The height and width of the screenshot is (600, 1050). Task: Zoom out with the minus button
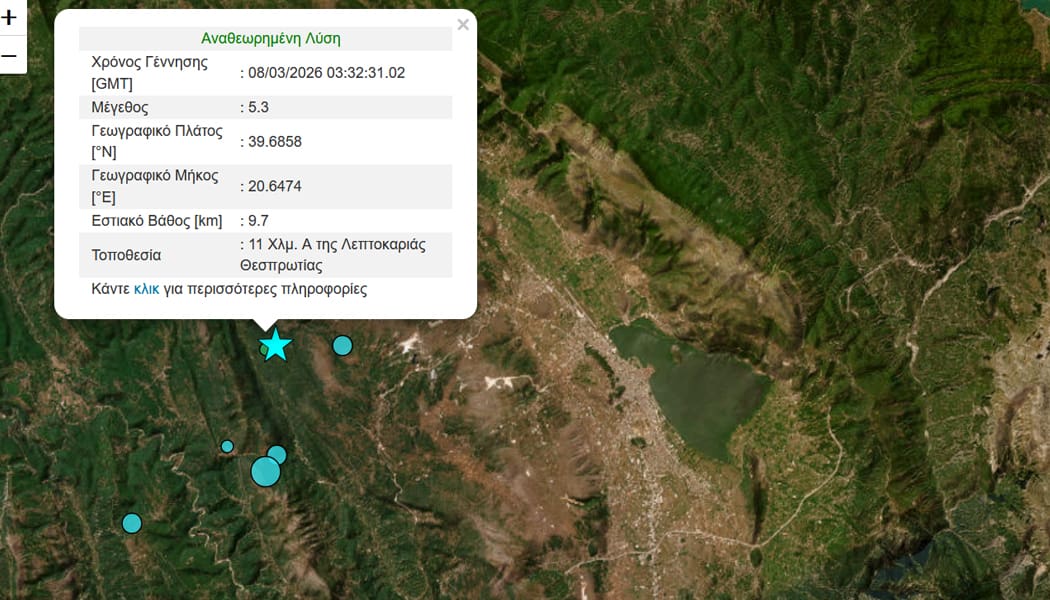9,55
